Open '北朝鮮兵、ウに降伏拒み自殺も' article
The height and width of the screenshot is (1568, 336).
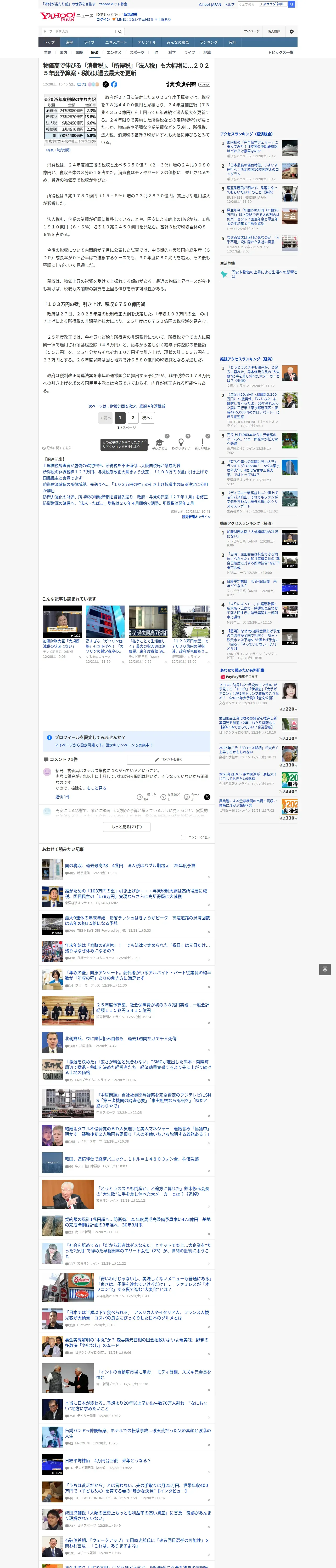[121, 1039]
